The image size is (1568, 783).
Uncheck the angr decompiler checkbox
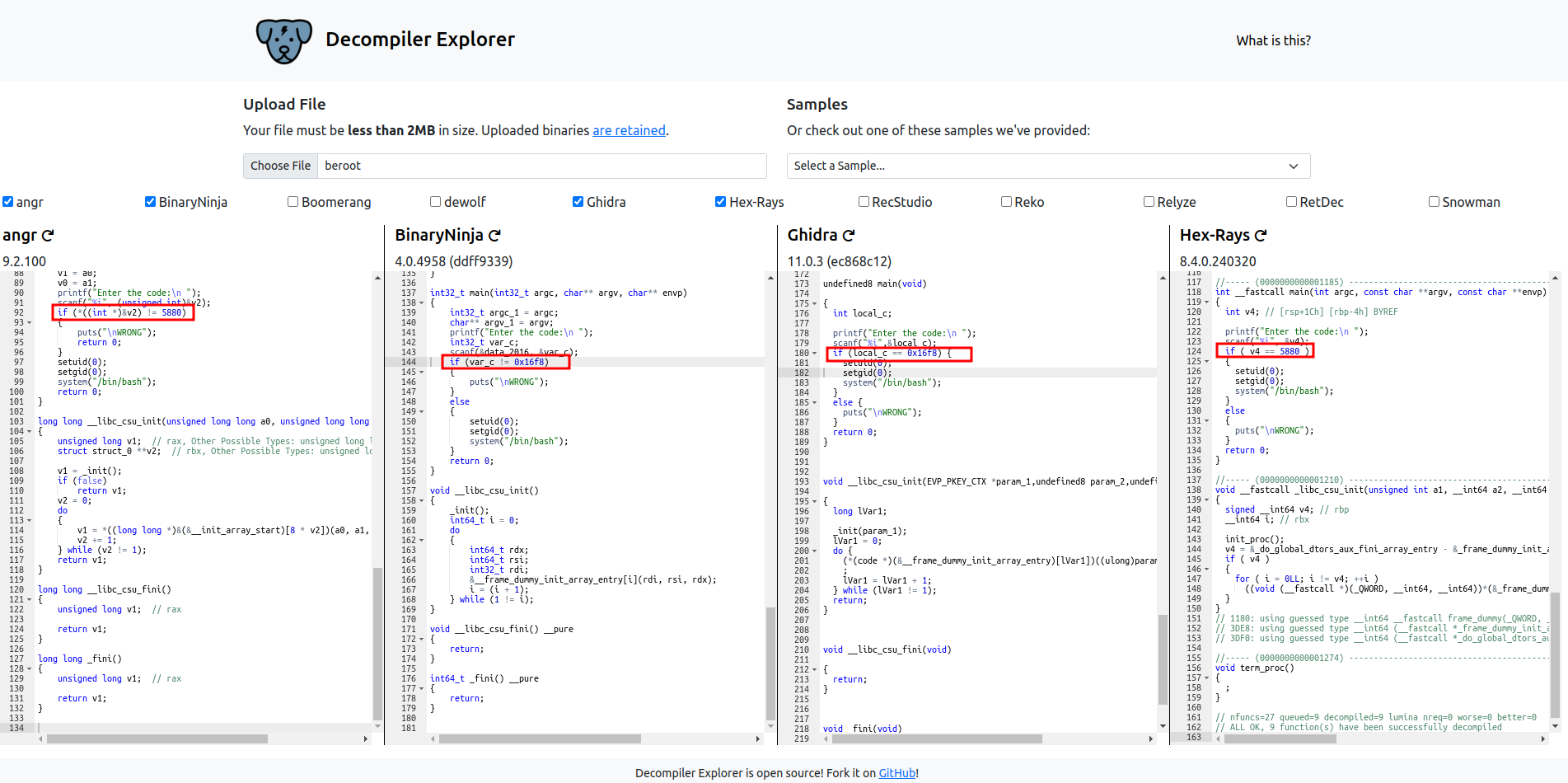click(7, 202)
